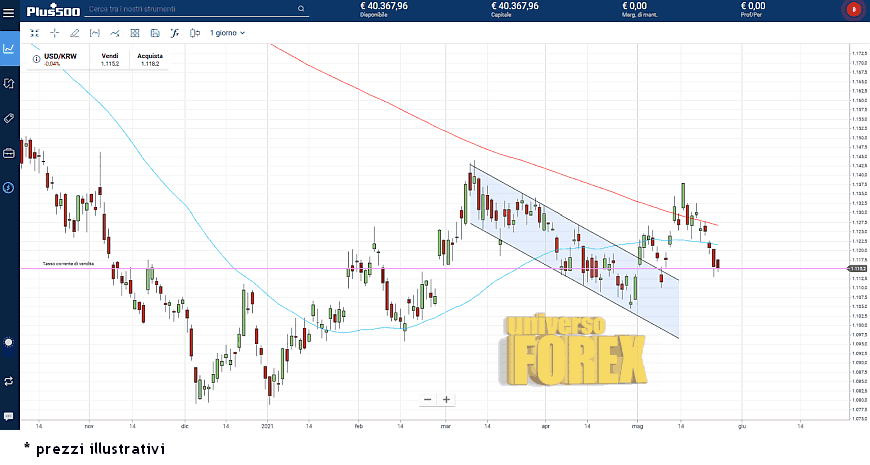The width and height of the screenshot is (870, 465).
Task: Select the pencil drawing tool
Action: [x=75, y=33]
